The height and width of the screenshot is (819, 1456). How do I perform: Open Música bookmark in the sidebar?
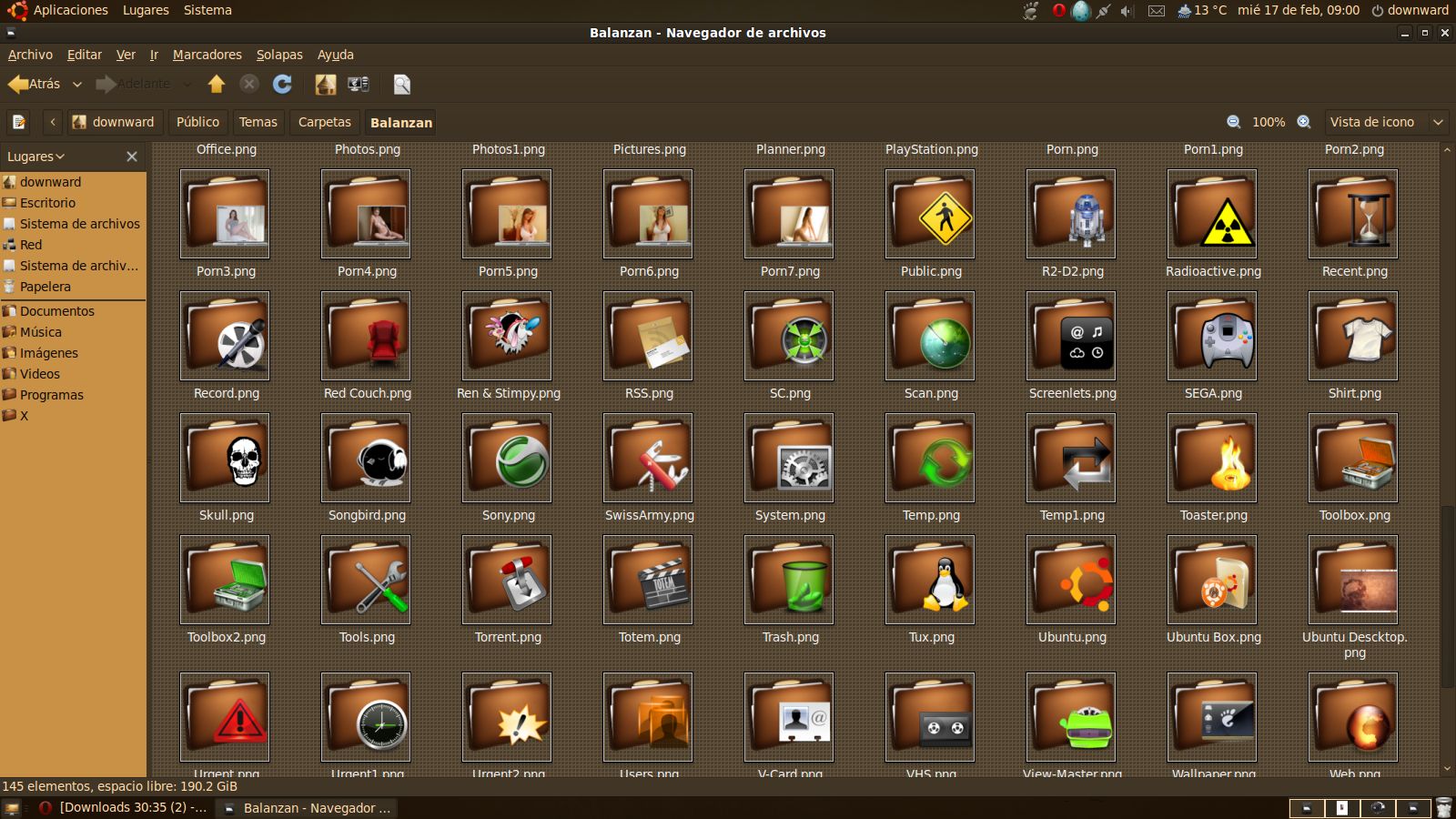tap(73, 332)
